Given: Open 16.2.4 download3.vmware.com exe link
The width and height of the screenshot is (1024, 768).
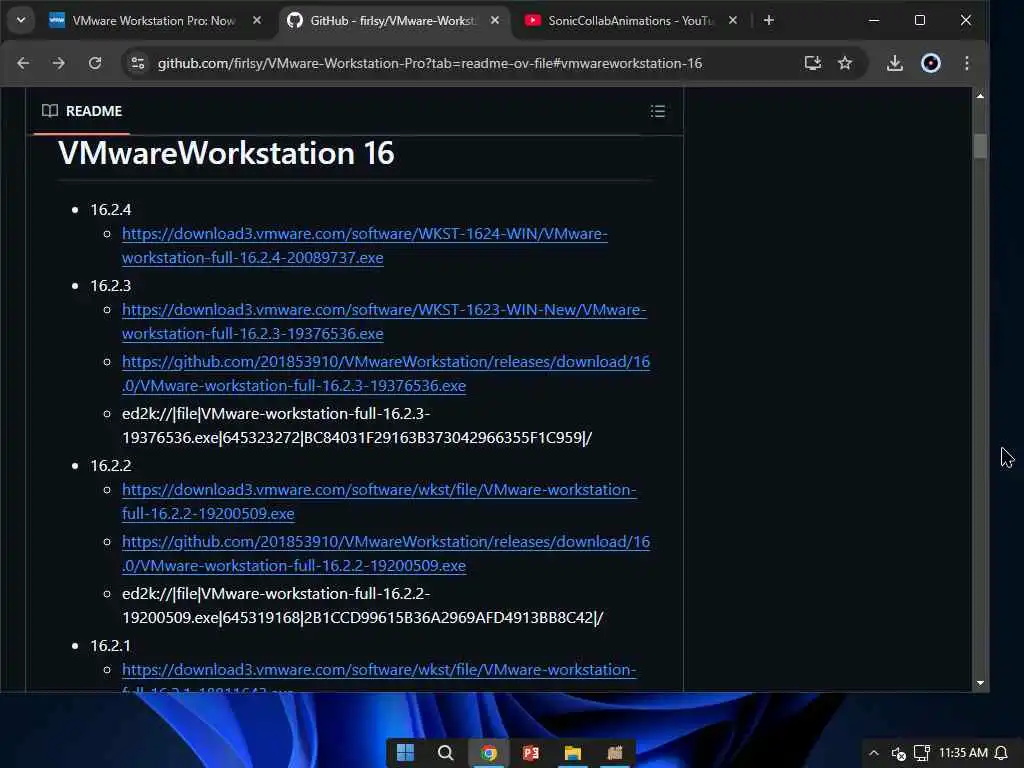Looking at the screenshot, I should [x=364, y=246].
